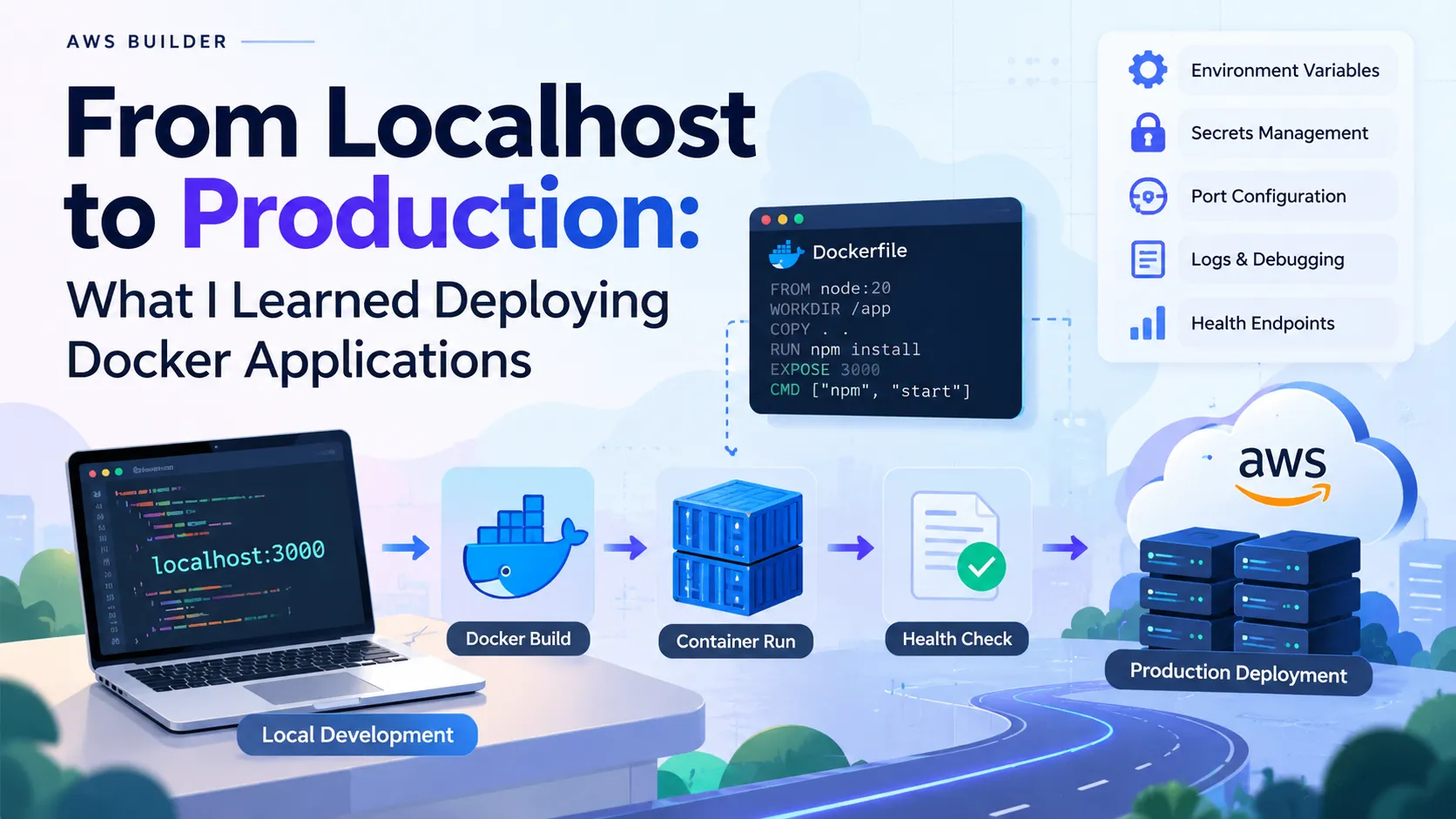
Task: Click the arrow between laptop and Docker Build
Action: [406, 547]
